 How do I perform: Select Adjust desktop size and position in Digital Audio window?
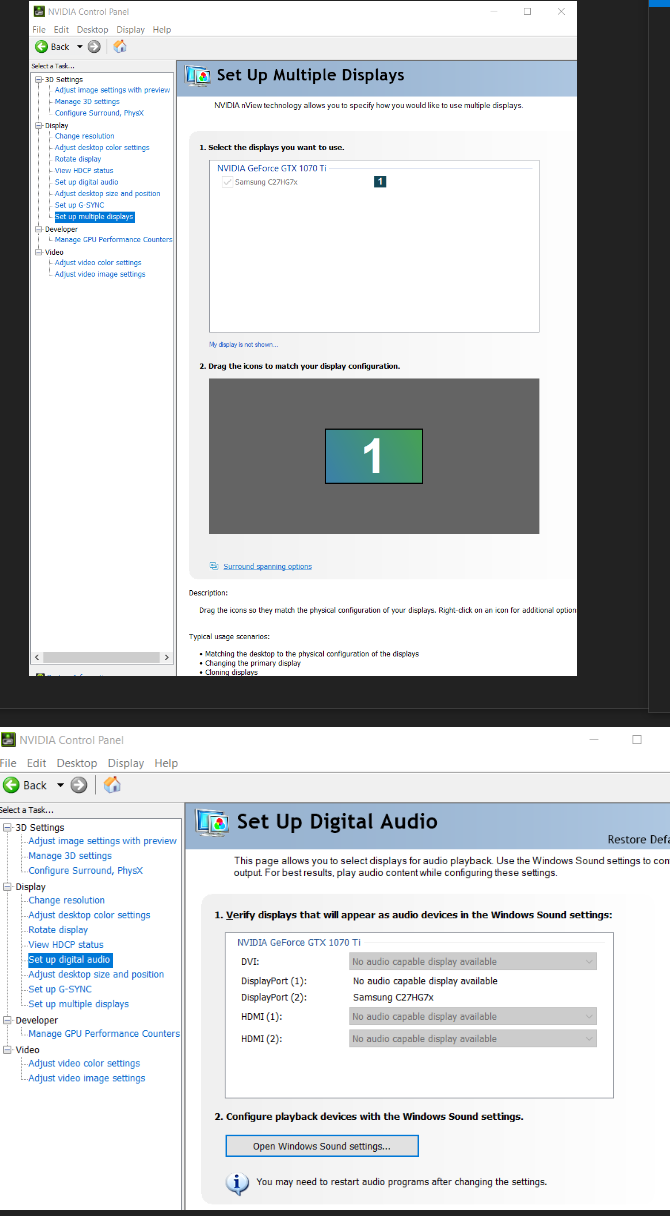click(96, 974)
